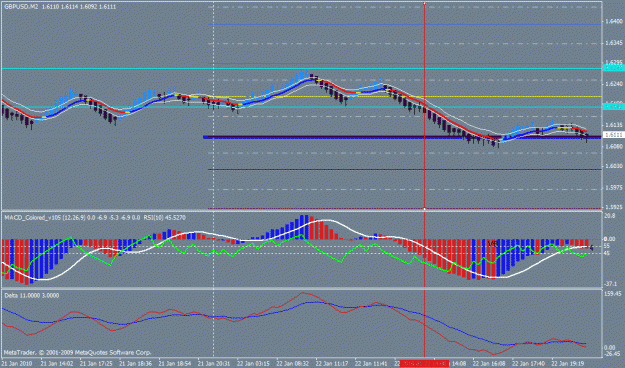Select the thick dark blue horizontal line
The width and height of the screenshot is (625, 368).
tap(402, 137)
